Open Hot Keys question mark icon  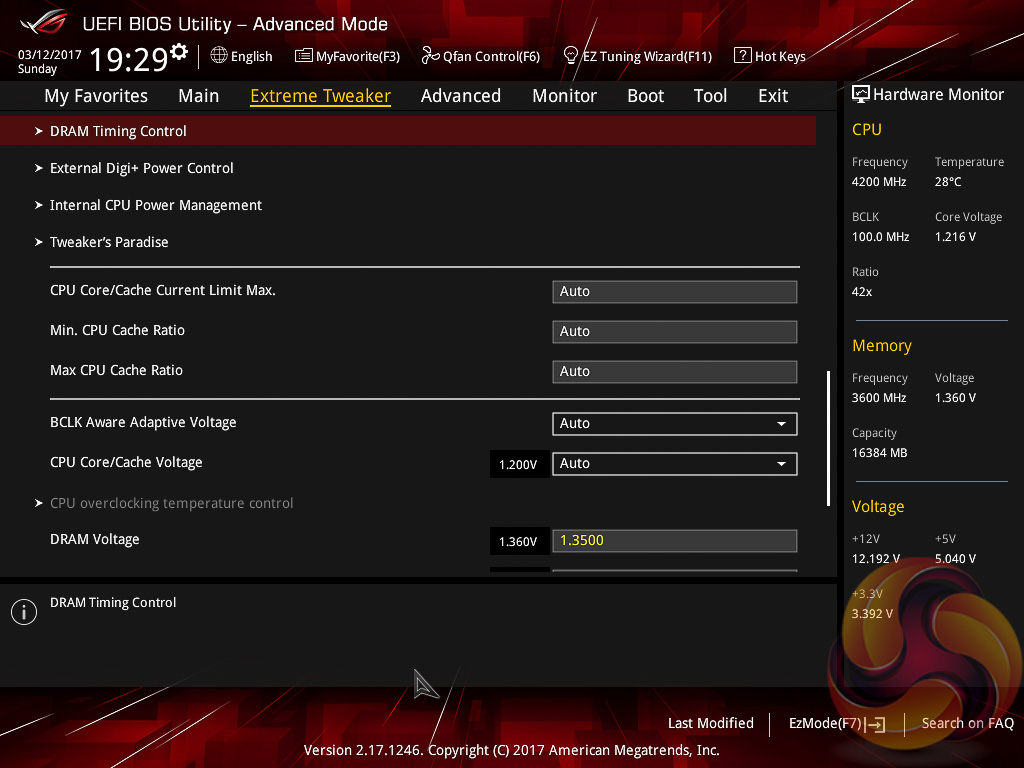coord(742,56)
